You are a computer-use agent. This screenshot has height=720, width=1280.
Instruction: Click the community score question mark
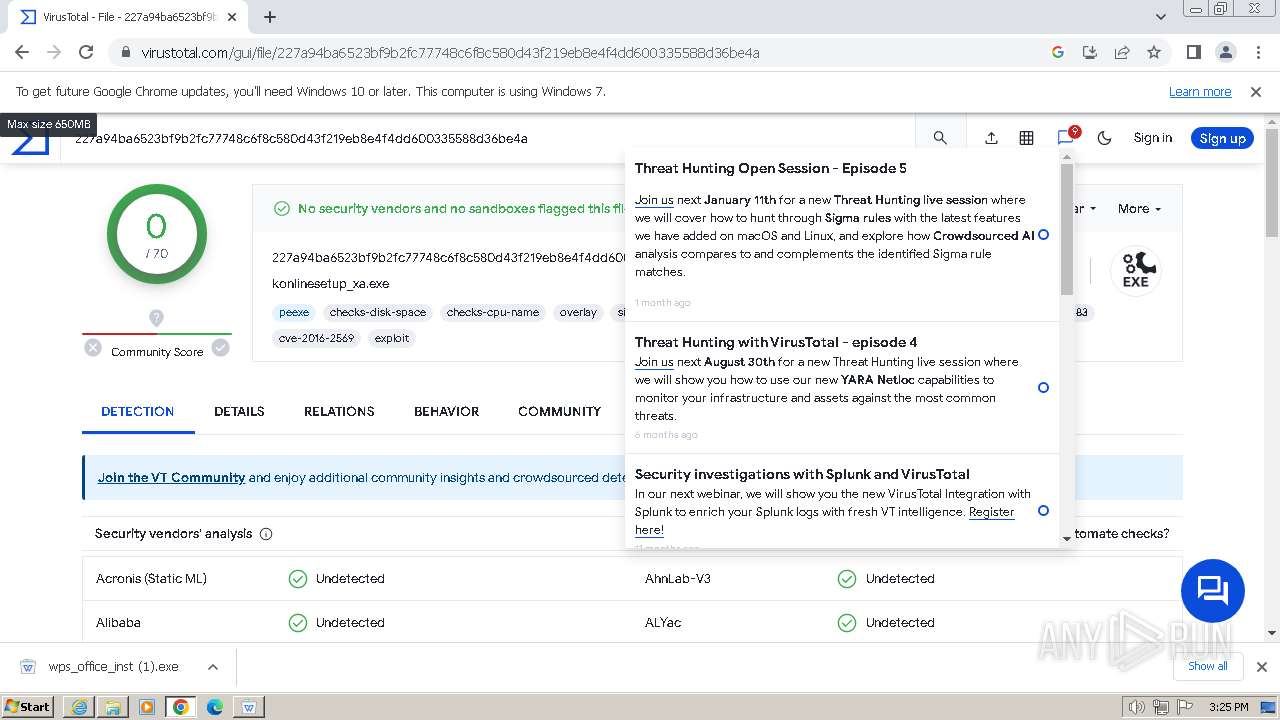click(156, 318)
